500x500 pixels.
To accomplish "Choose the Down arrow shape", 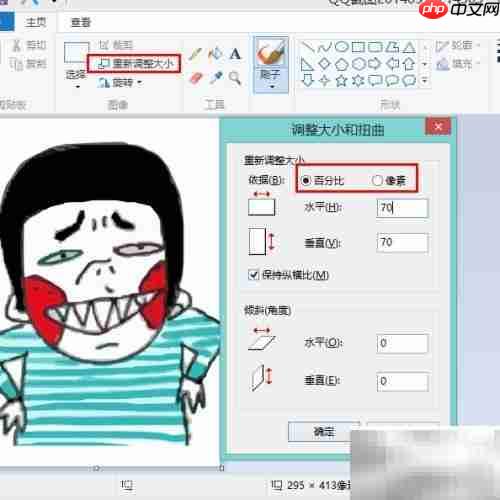I will click(x=307, y=80).
